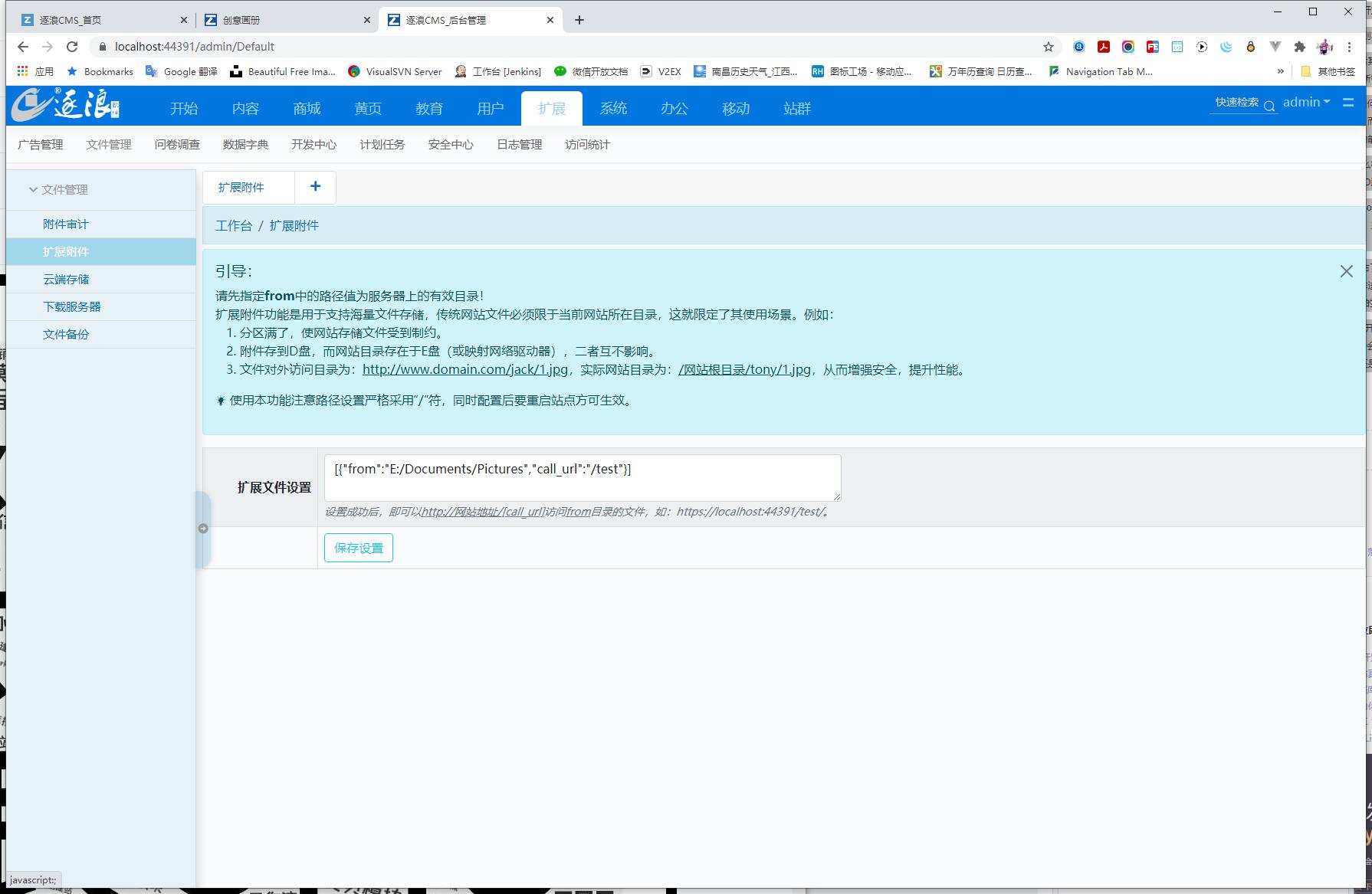Switch to the 系统 menu
The height and width of the screenshot is (894, 1372).
pos(613,108)
